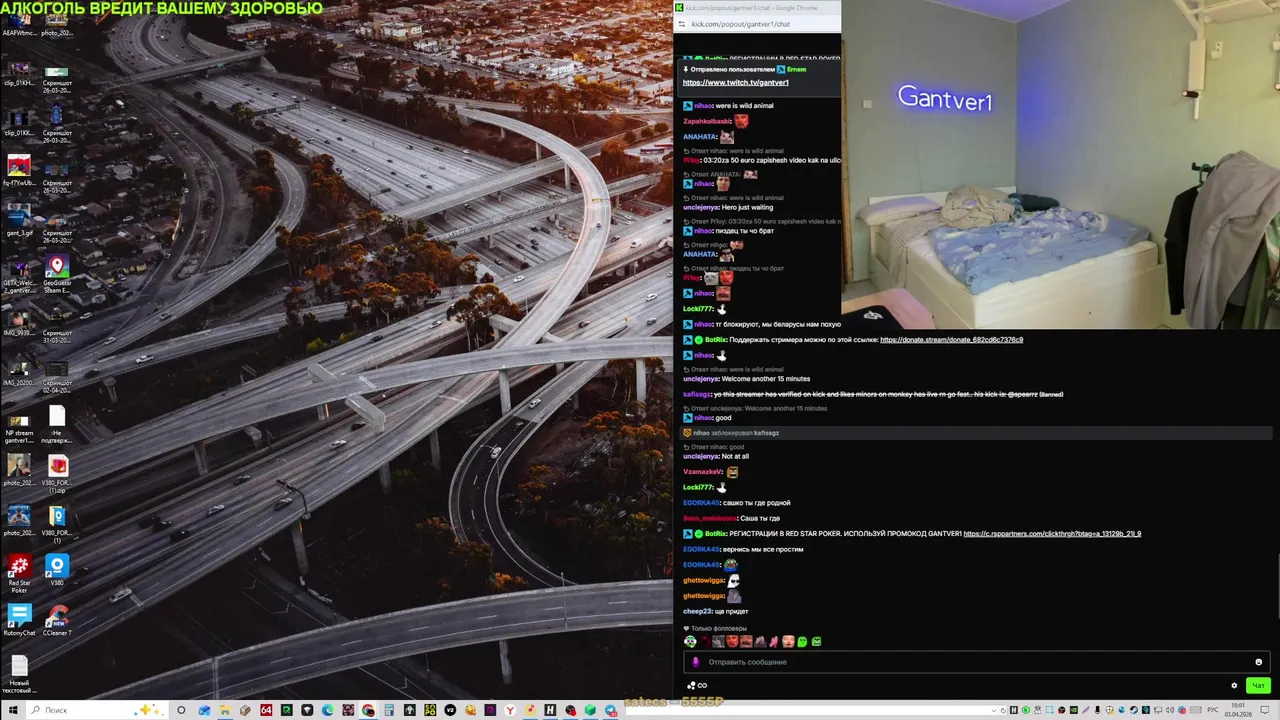Image resolution: width=1280 pixels, height=720 pixels.
Task: Click the Windows search box Поиск
Action: 95,710
